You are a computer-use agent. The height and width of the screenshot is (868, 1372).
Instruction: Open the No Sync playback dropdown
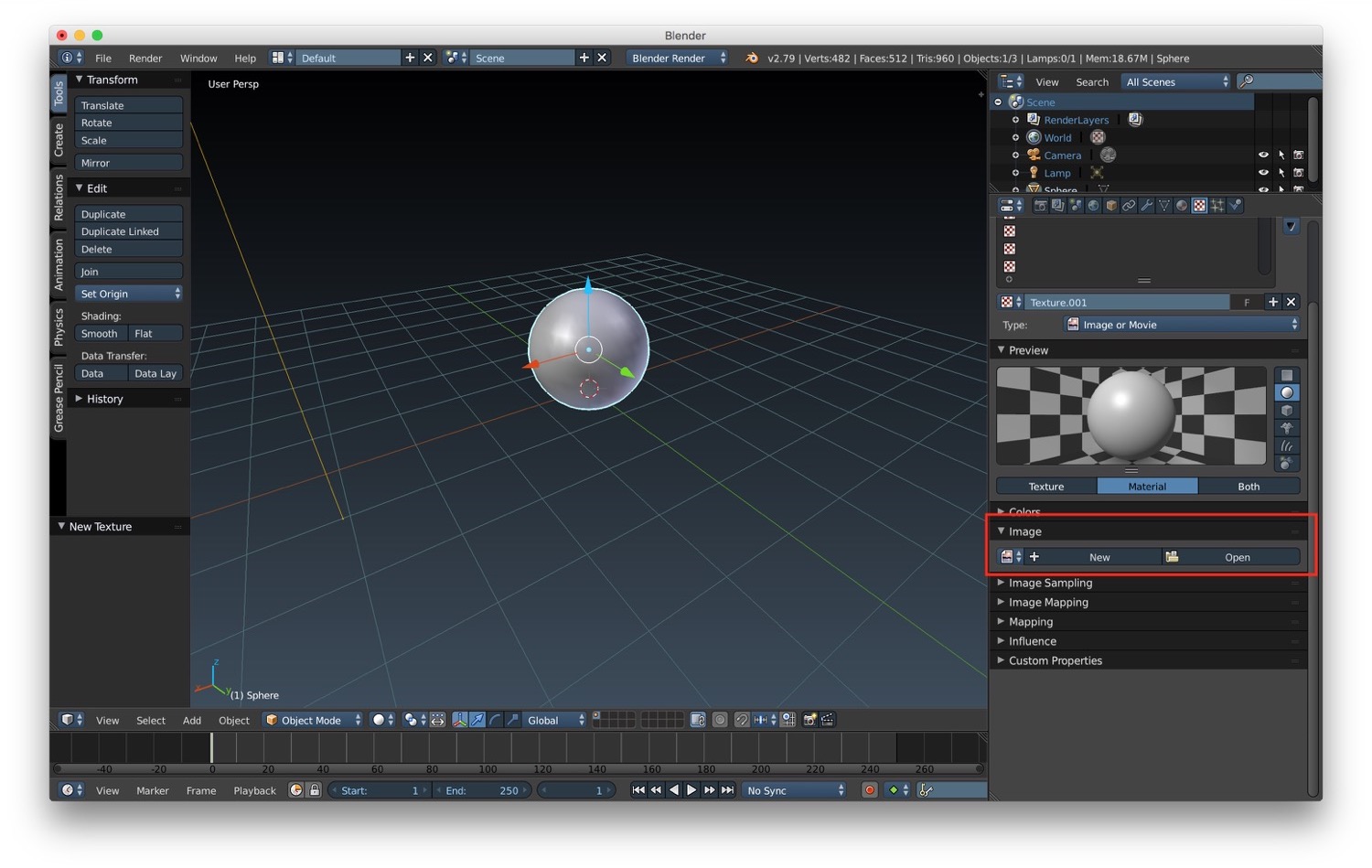(x=795, y=790)
